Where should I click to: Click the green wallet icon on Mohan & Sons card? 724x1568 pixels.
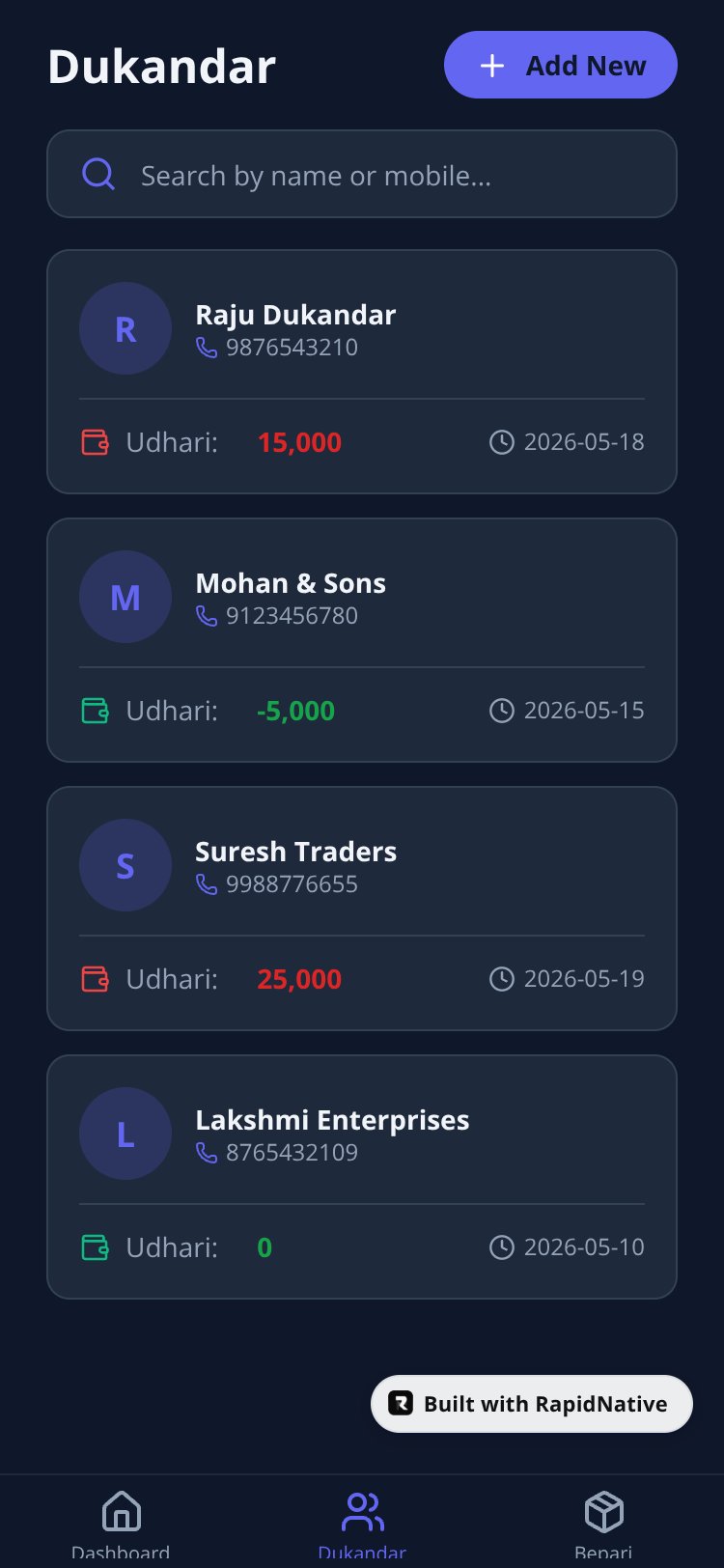(95, 711)
